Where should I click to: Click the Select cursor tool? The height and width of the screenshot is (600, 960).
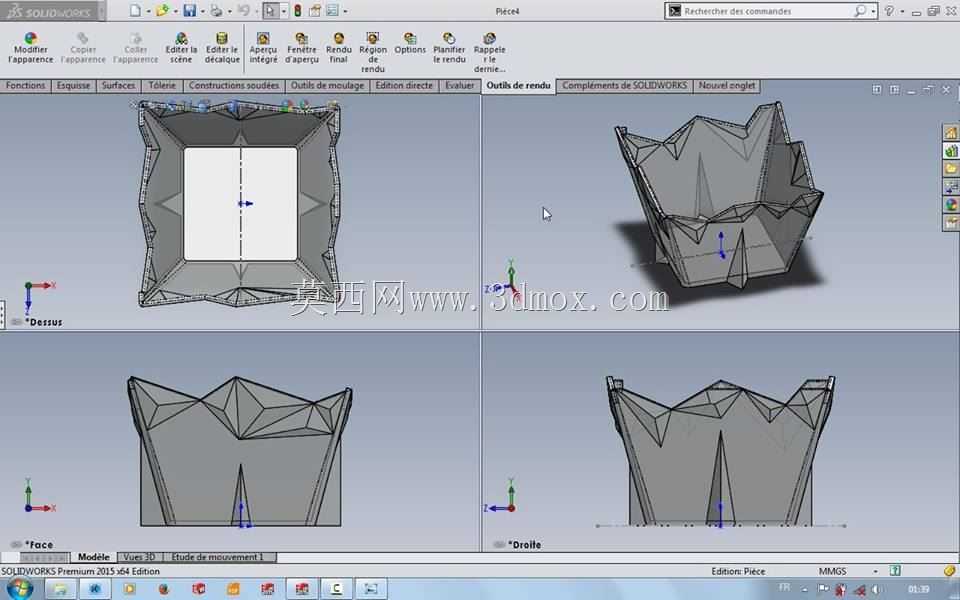[270, 10]
